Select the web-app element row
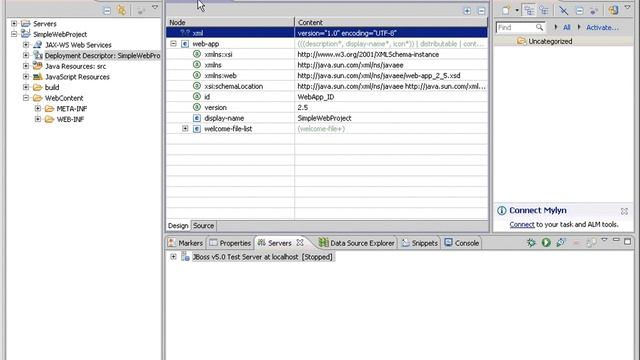The image size is (640, 360). click(327, 44)
